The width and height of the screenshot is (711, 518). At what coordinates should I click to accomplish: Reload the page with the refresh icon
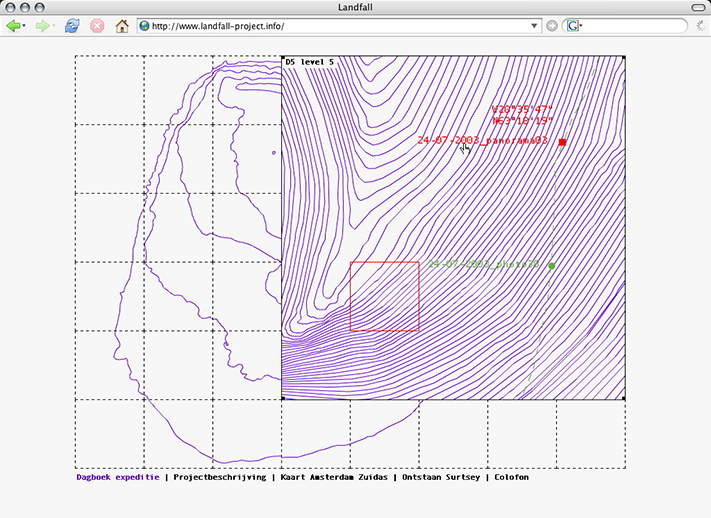pyautogui.click(x=72, y=26)
